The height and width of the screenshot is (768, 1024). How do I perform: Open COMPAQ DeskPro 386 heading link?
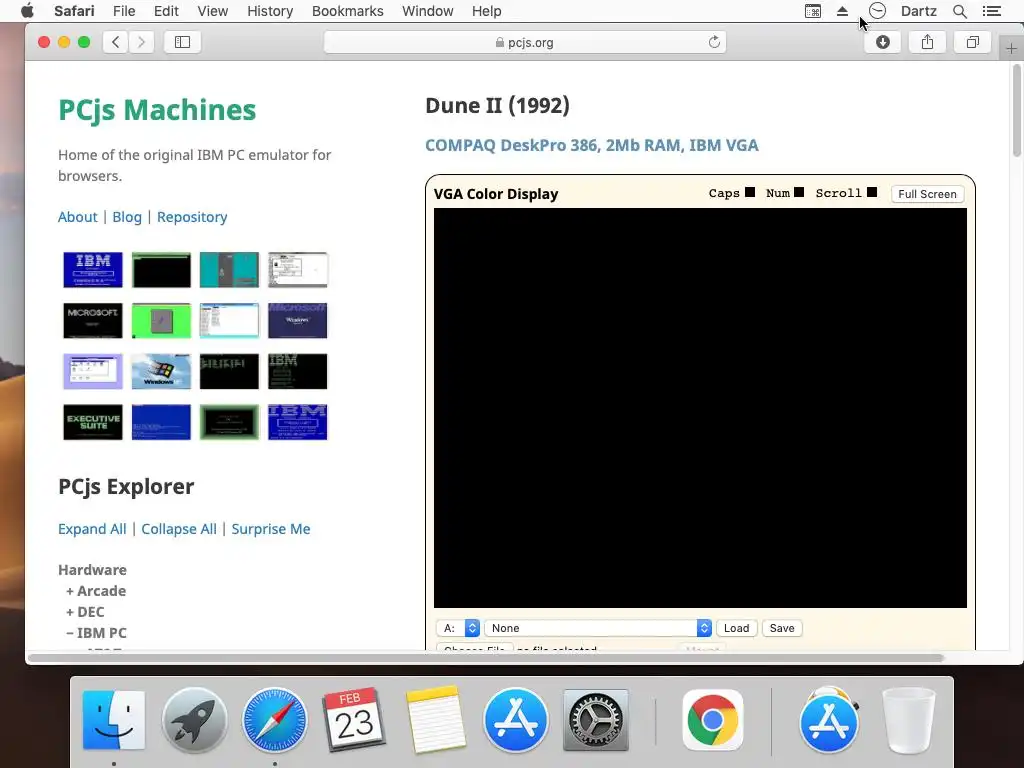point(592,145)
